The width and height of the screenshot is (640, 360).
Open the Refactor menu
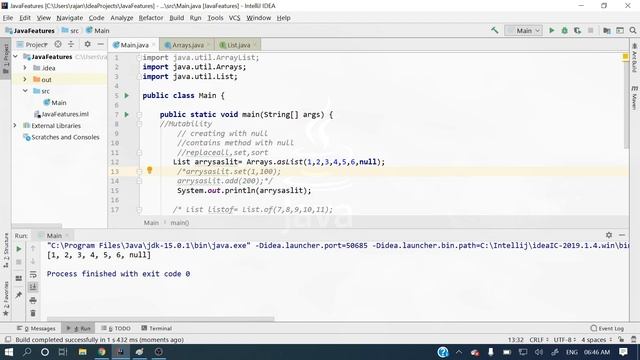(x=151, y=18)
